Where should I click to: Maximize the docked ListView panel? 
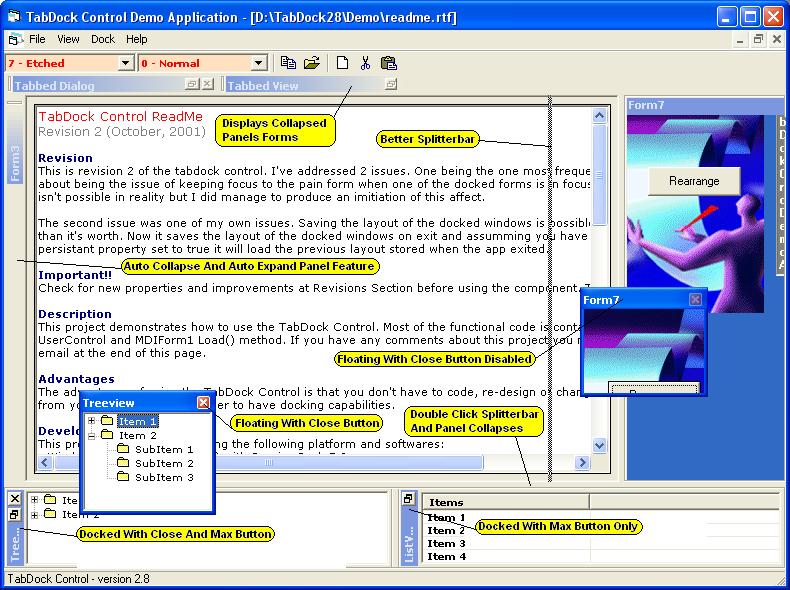pos(408,498)
